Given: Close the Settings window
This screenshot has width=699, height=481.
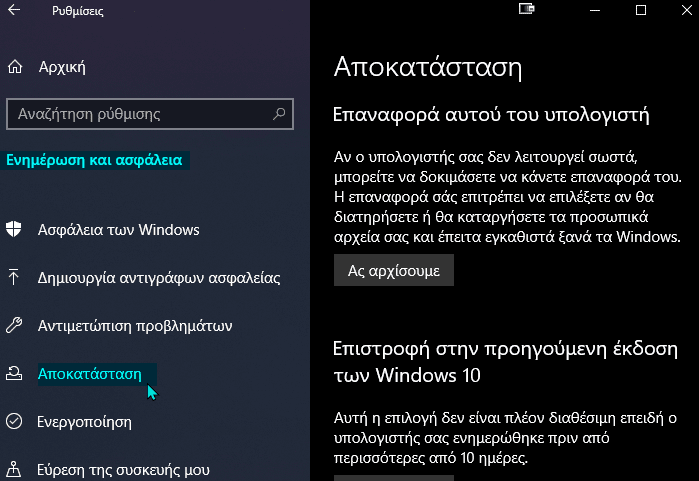Looking at the screenshot, I should click(x=687, y=10).
